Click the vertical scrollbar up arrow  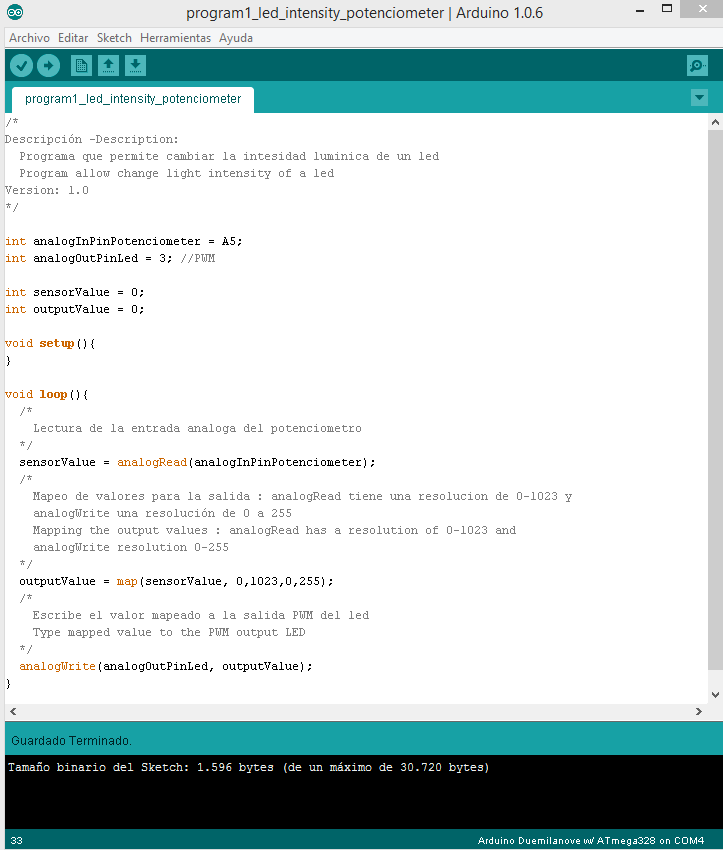[715, 123]
